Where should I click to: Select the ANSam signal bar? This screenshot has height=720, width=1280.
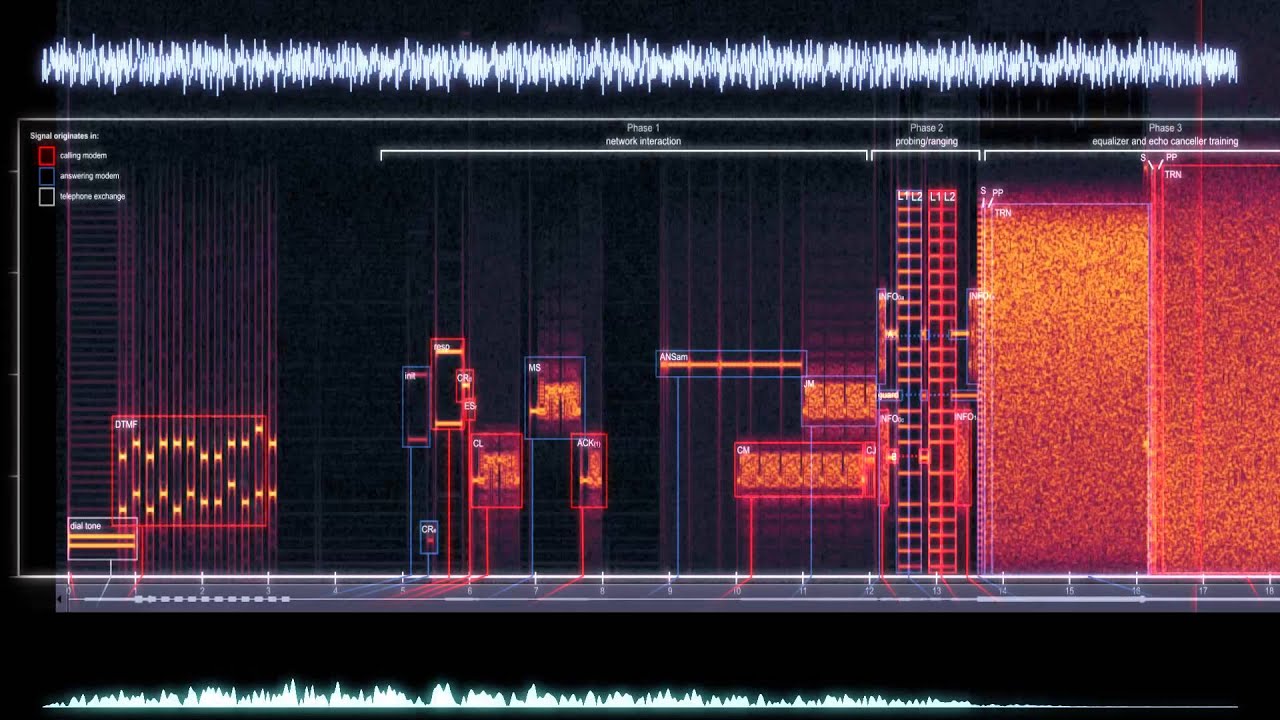(731, 364)
